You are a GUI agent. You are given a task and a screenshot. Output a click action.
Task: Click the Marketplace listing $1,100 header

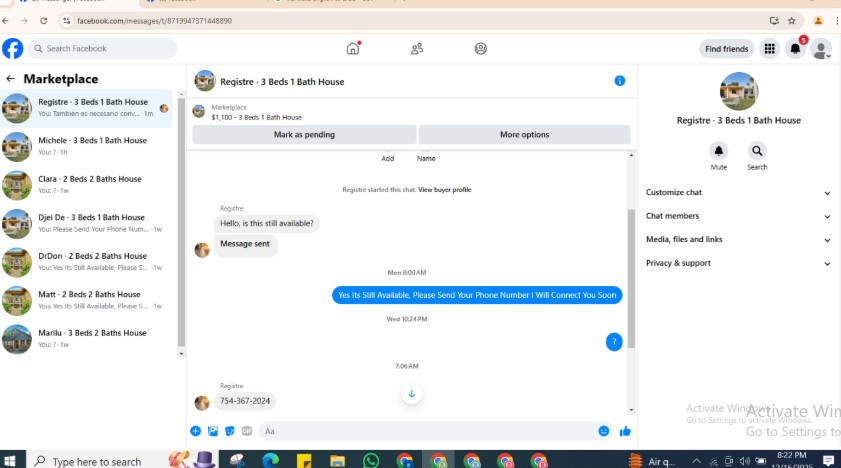point(256,117)
